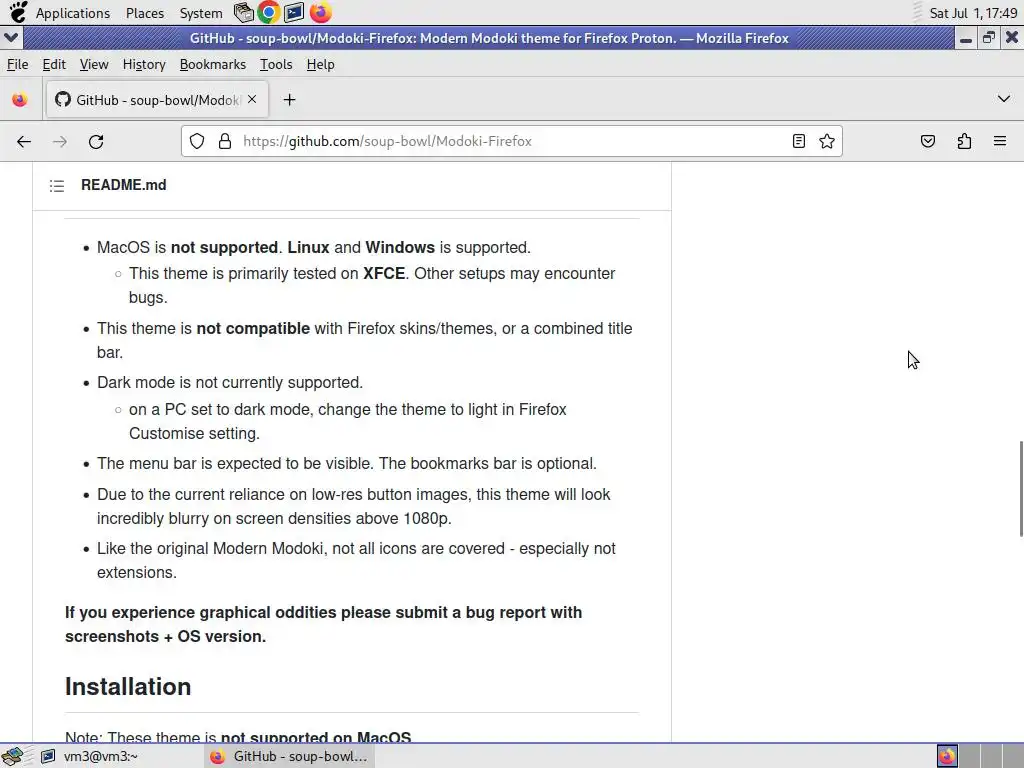Viewport: 1024px width, 768px height.
Task: Click the text 'Dark mode is not currently supported.'
Action: tap(230, 383)
